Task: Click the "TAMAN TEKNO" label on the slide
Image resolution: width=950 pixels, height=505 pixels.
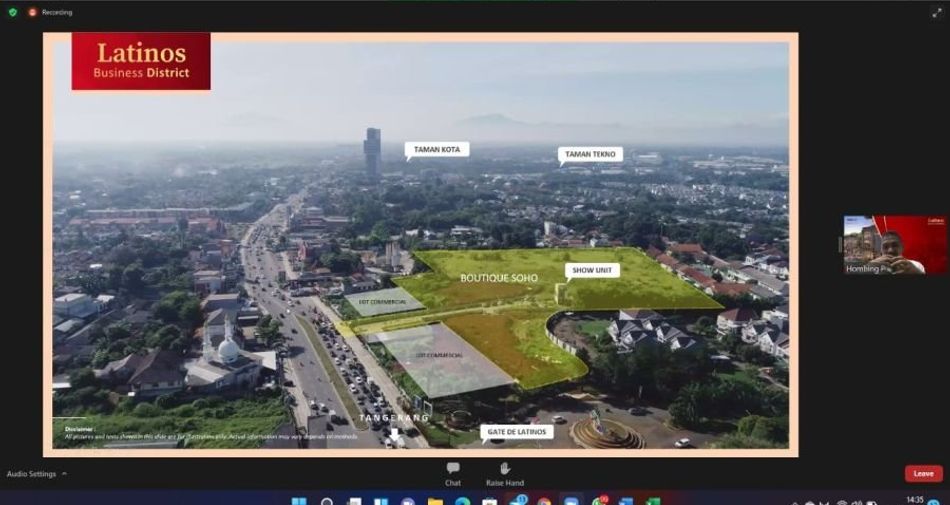Action: 590,154
